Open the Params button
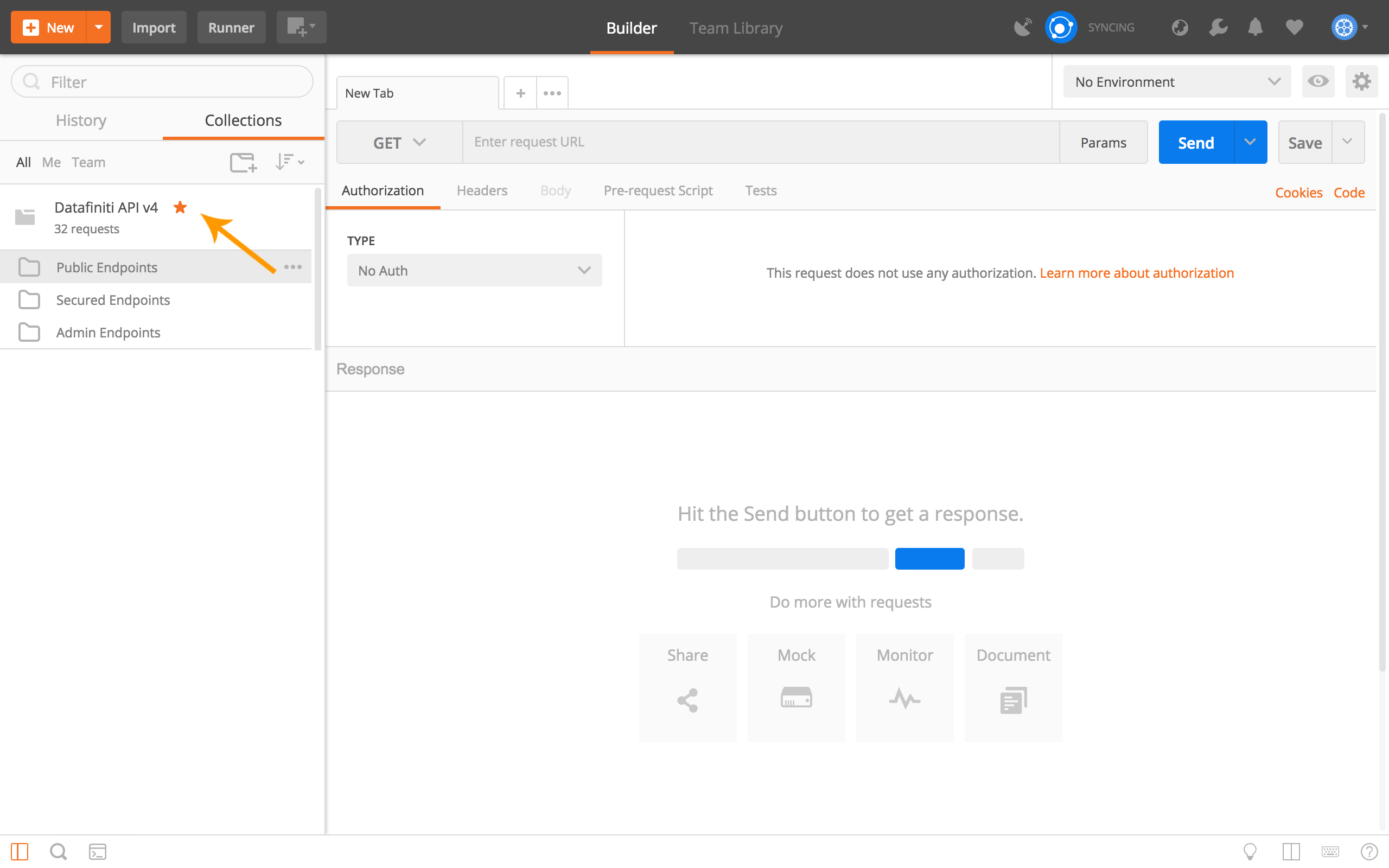The image size is (1389, 868). tap(1103, 142)
